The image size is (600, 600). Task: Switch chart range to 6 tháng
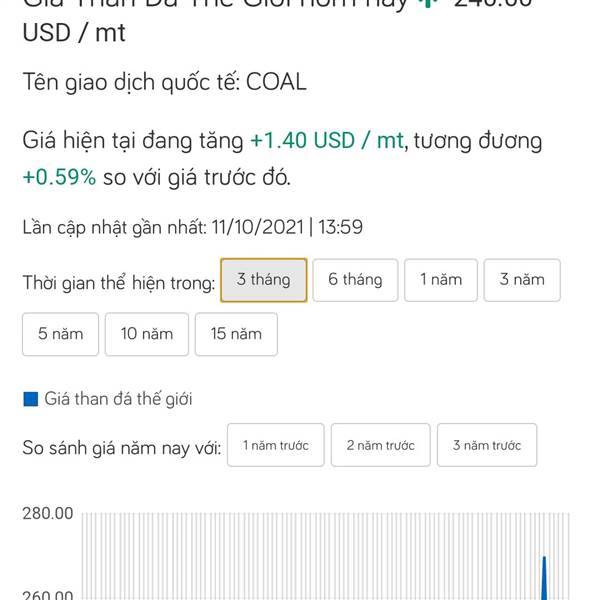(355, 280)
